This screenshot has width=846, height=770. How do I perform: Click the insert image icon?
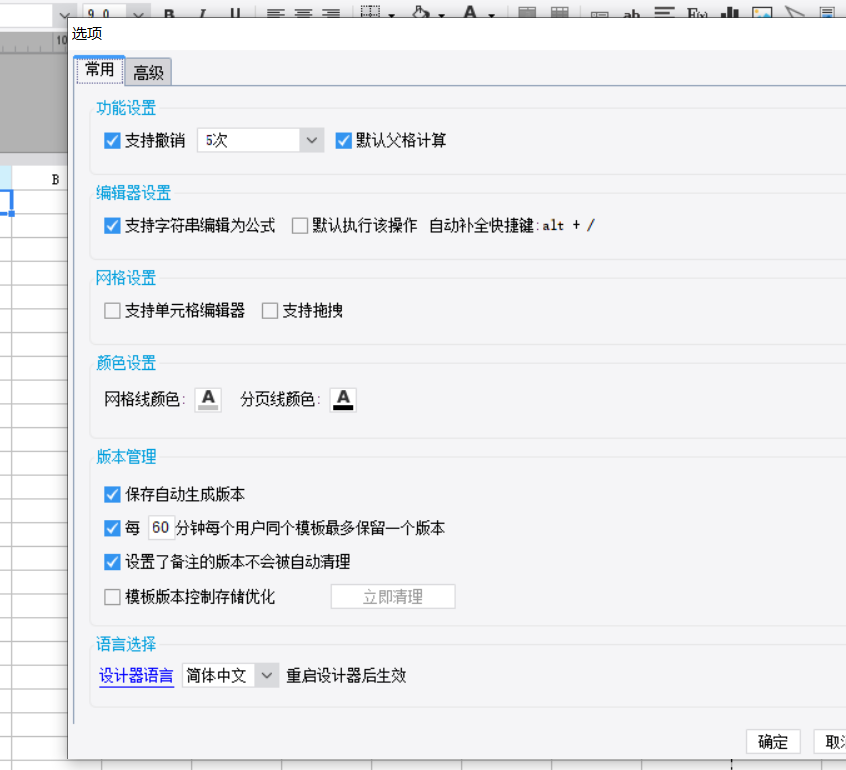pos(762,13)
